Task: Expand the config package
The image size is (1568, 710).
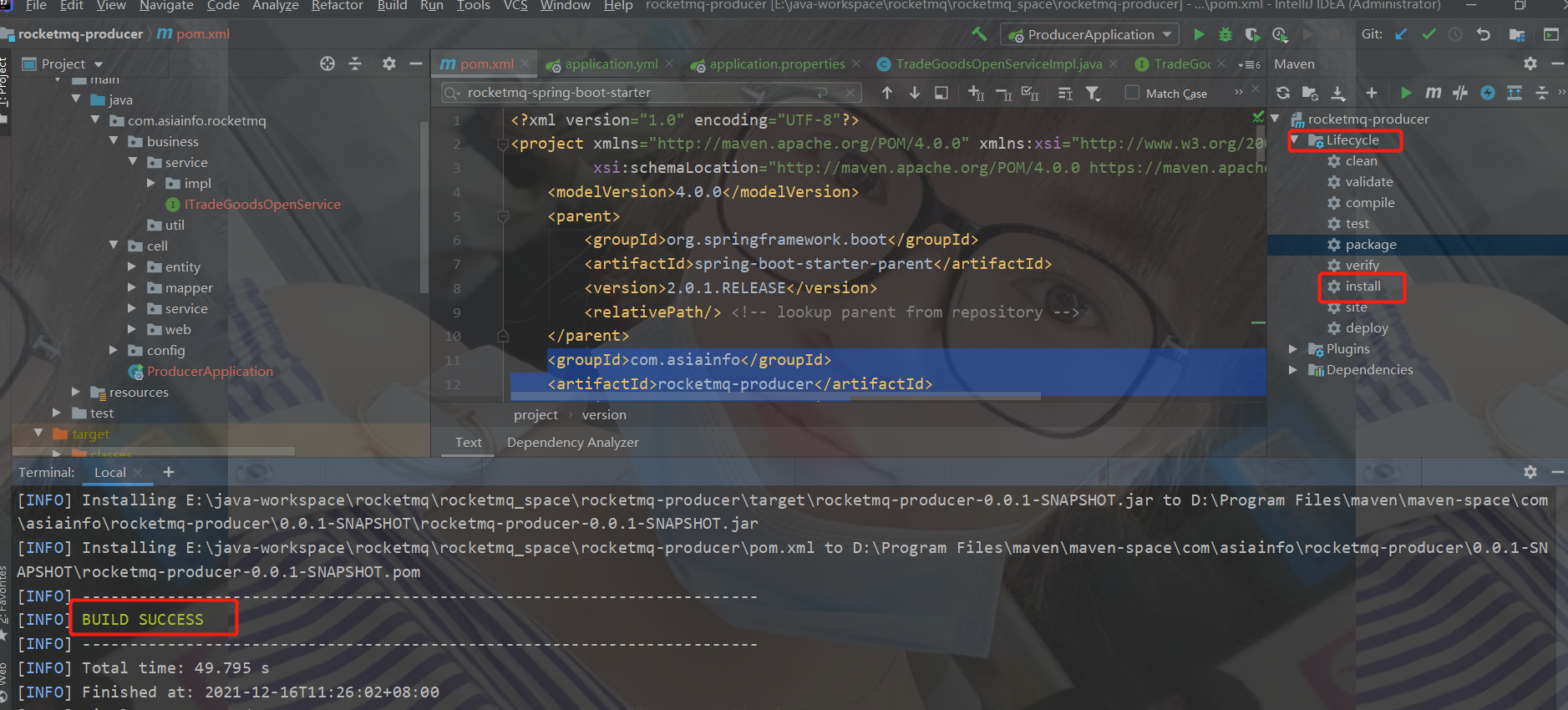Action: tap(114, 350)
